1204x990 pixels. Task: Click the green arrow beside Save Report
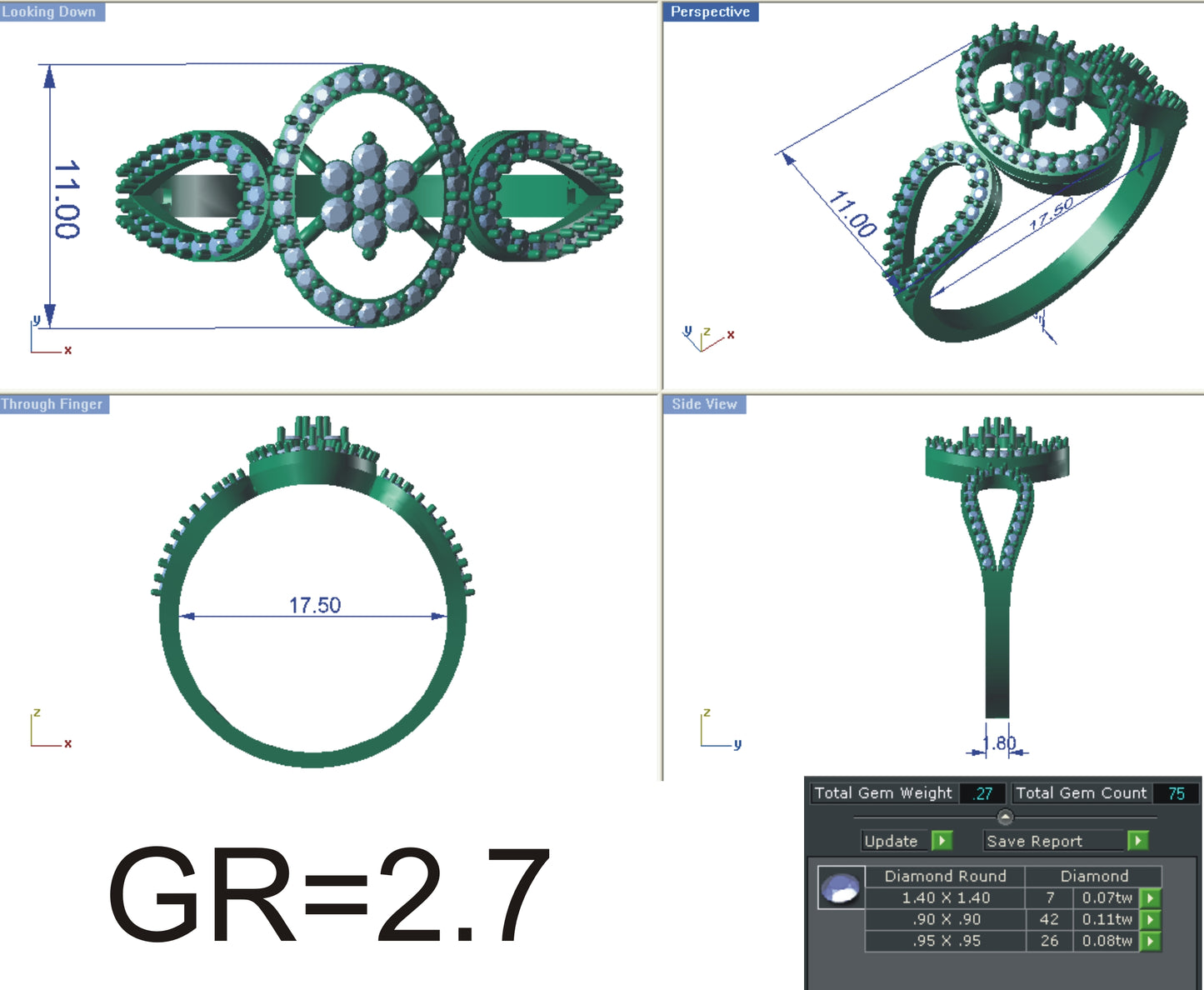(1137, 840)
